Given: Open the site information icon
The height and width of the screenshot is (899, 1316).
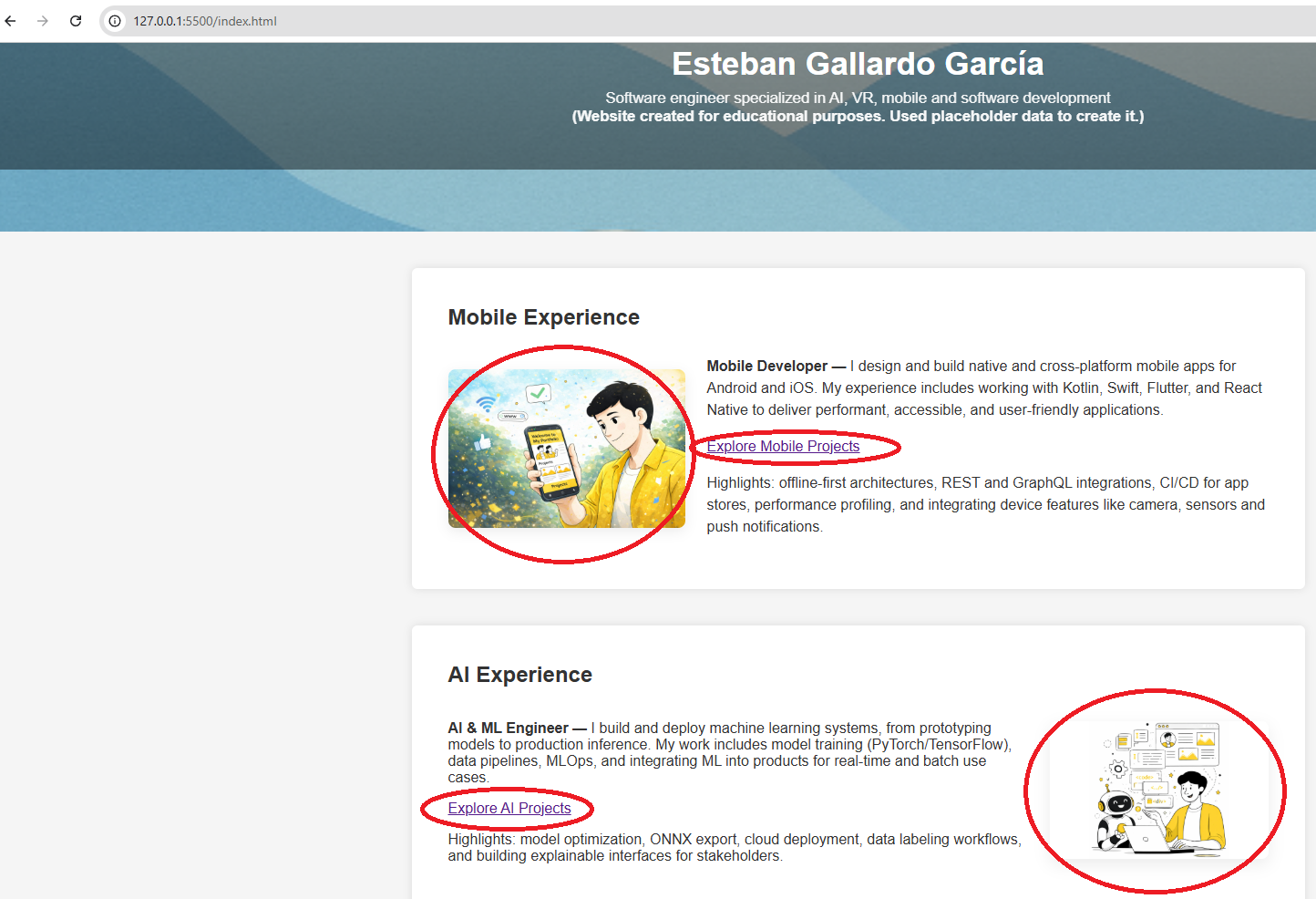Looking at the screenshot, I should tap(115, 21).
